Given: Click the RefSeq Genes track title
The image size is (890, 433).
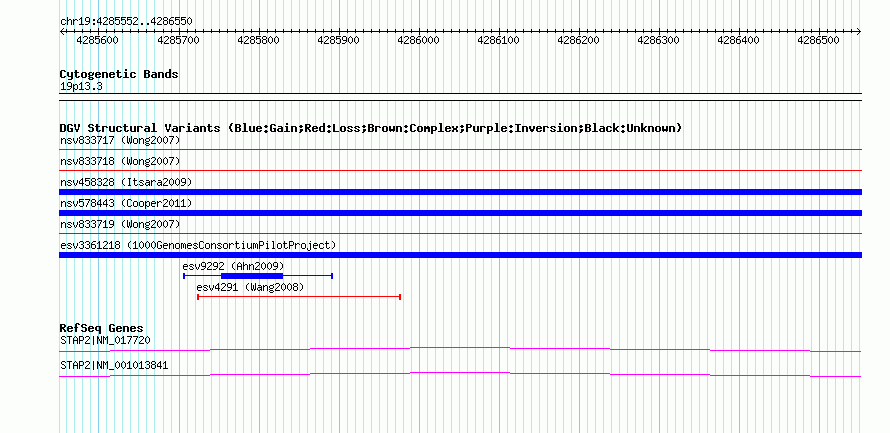Looking at the screenshot, I should tap(102, 329).
